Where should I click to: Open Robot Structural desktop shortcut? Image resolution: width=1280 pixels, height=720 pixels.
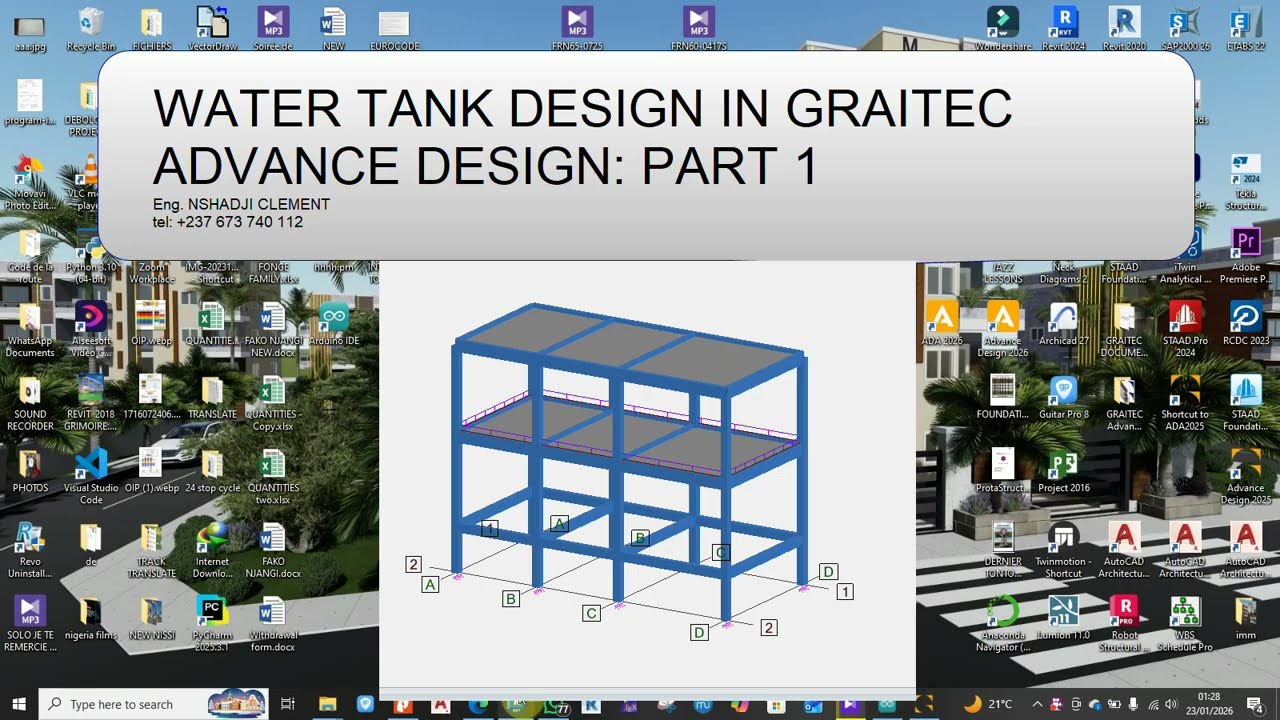tap(1124, 623)
